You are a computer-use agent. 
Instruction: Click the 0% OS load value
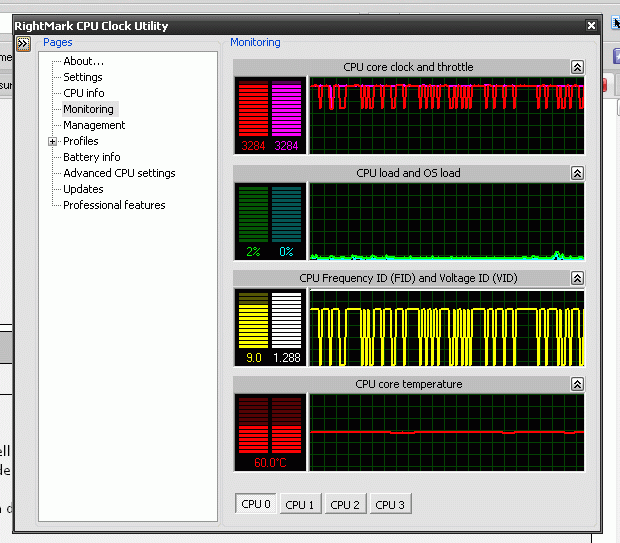[286, 252]
